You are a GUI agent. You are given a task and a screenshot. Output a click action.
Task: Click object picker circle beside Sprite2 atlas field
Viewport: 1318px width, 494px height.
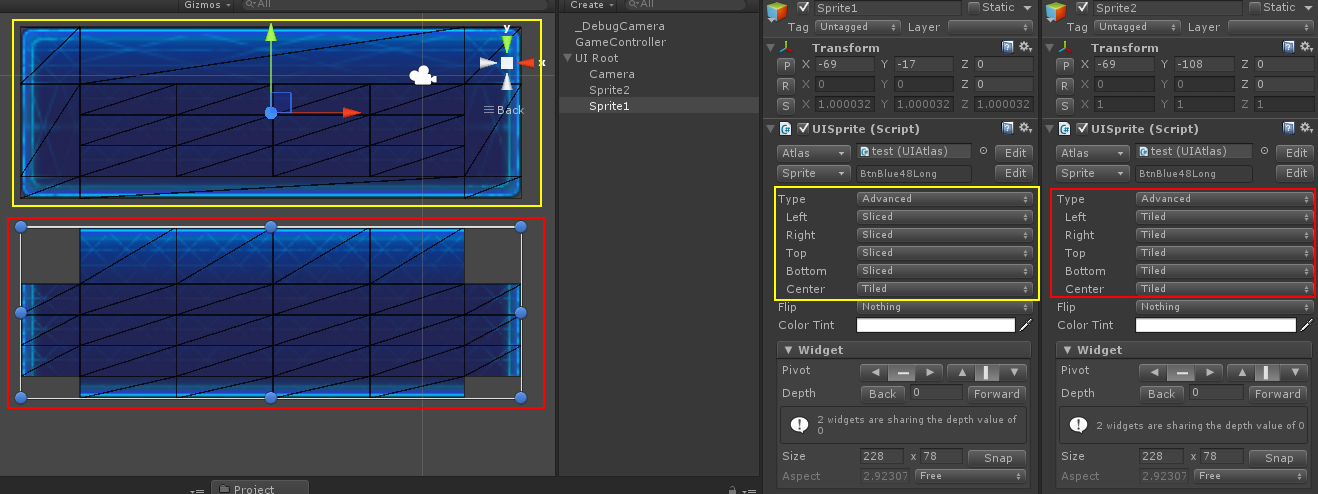[1262, 152]
